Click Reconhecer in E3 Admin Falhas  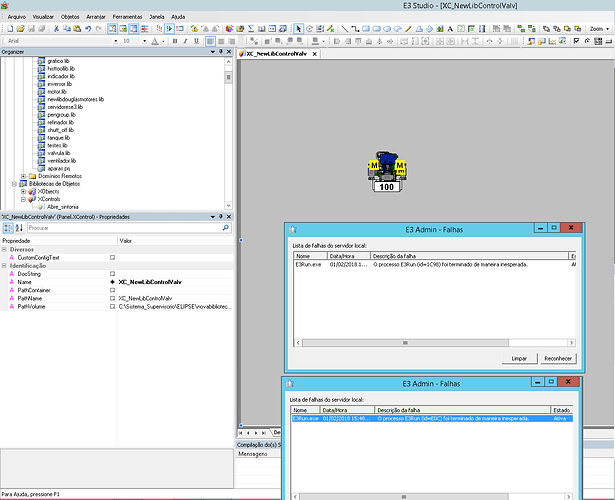tap(558, 358)
